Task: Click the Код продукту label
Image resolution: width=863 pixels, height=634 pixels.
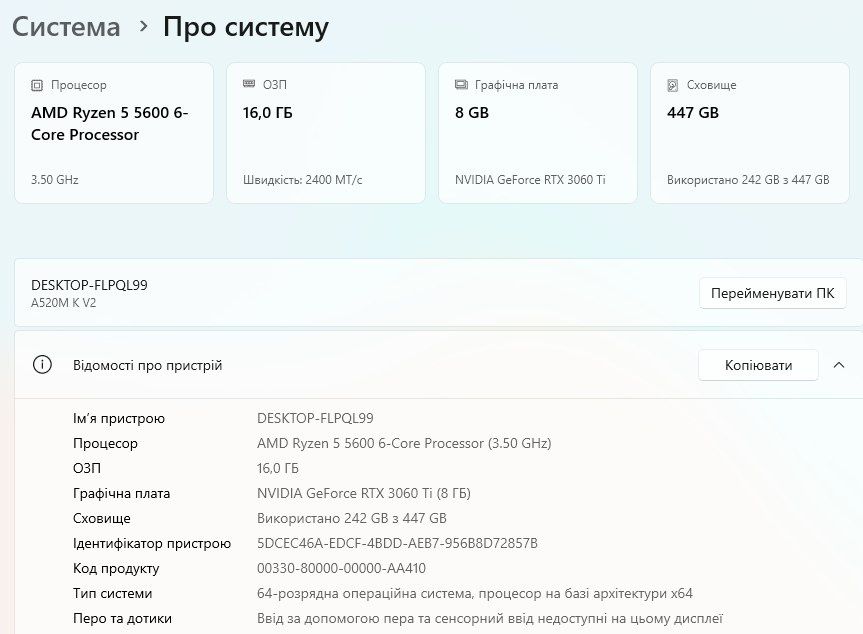Action: point(116,569)
